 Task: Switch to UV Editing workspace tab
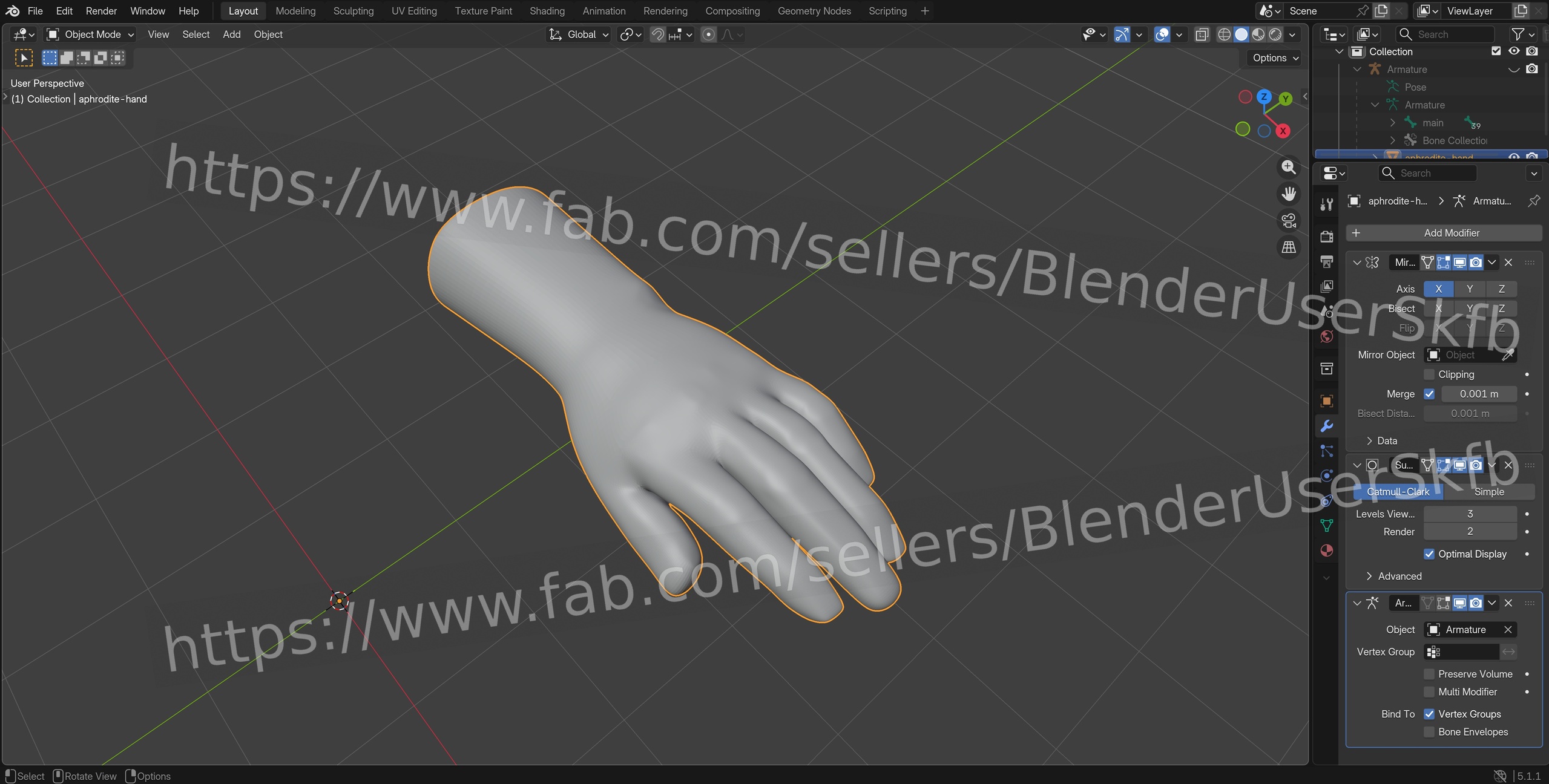click(414, 11)
